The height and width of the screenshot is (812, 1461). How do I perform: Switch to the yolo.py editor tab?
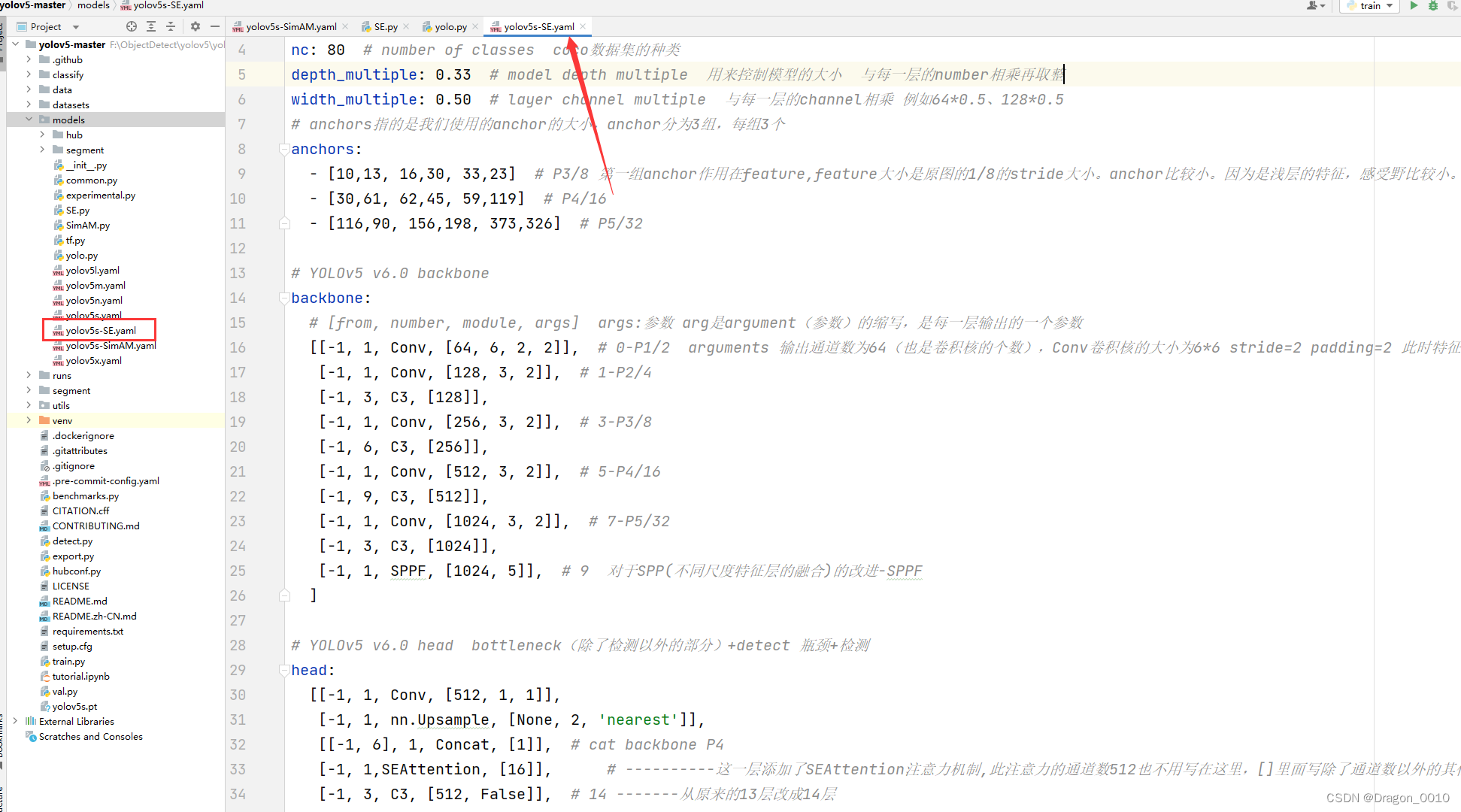coord(450,26)
